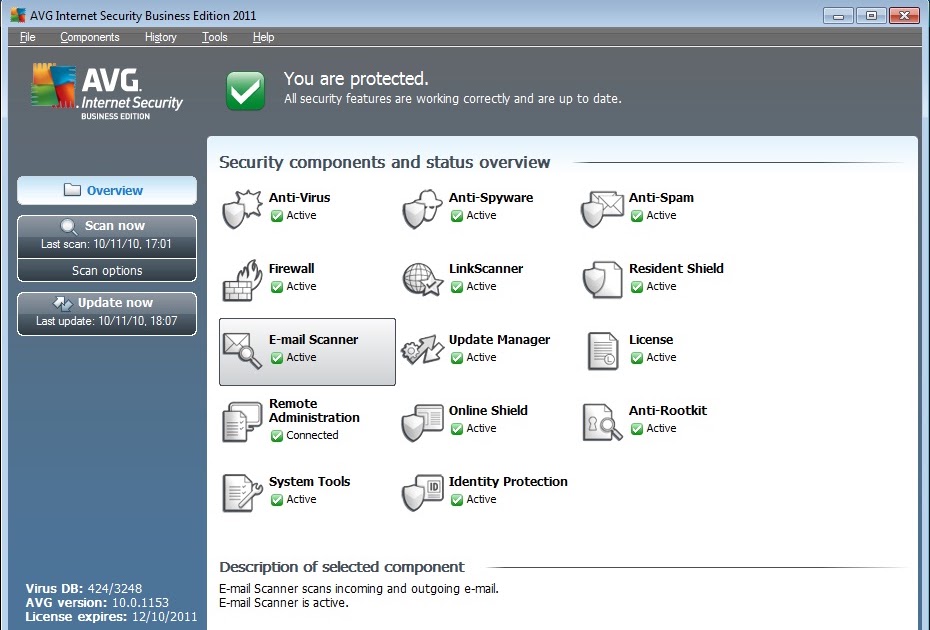
Task: Click the Anti-Rootkit Active status checkmark
Action: point(636,429)
